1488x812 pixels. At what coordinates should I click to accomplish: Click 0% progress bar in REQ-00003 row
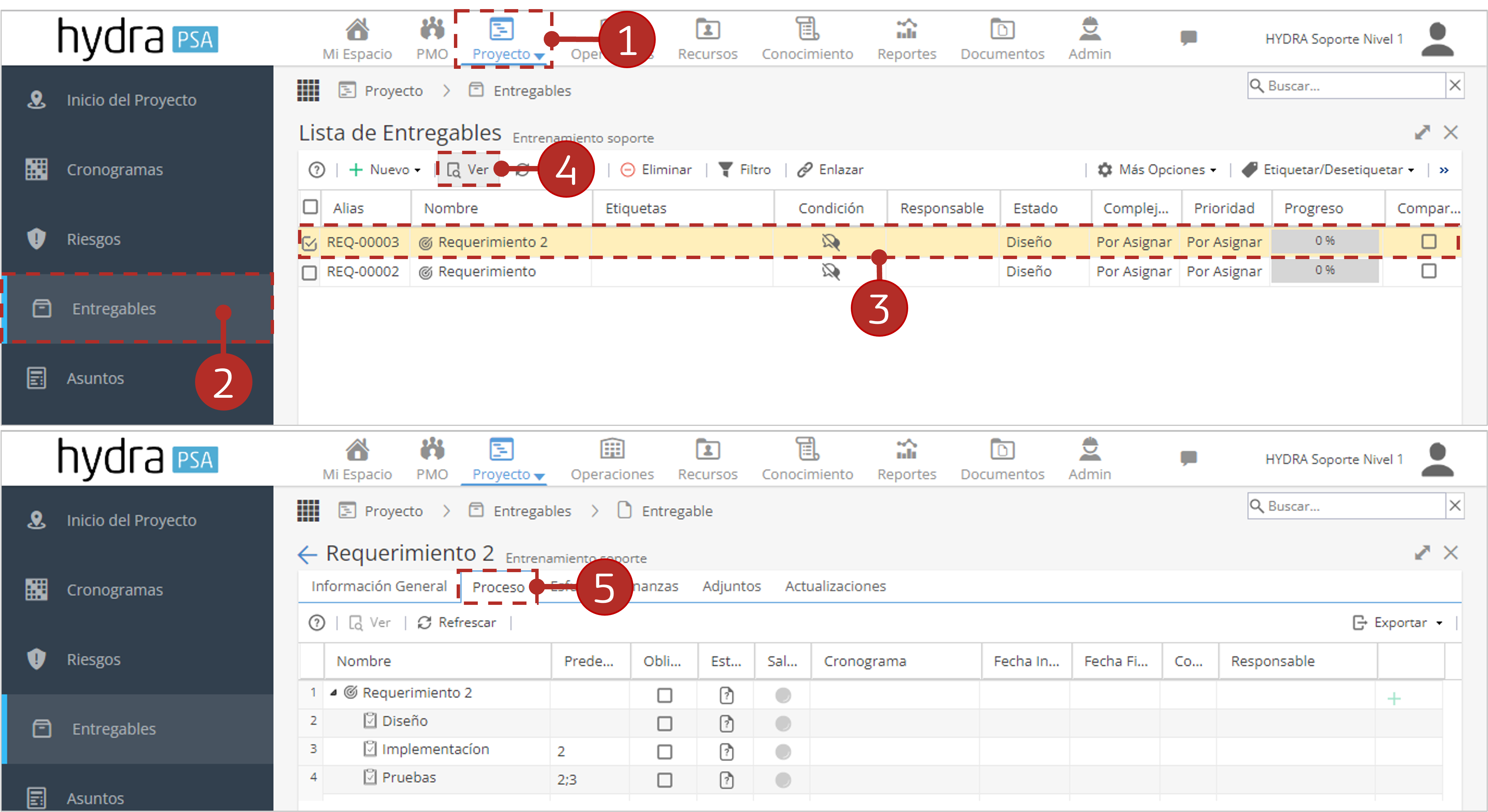point(1325,241)
